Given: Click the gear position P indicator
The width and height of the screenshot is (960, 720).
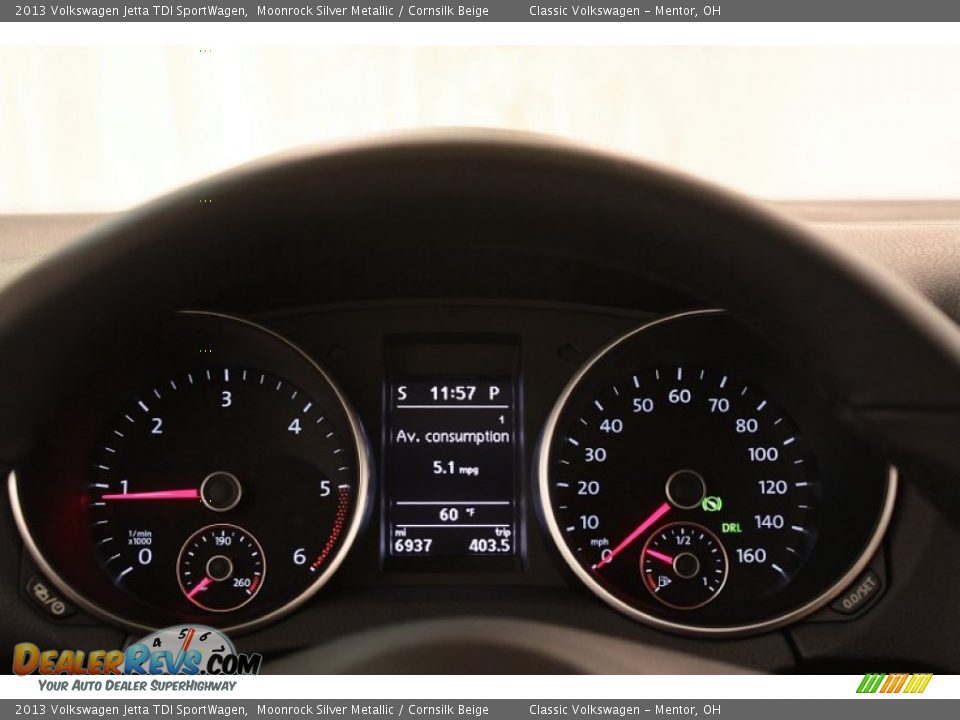Looking at the screenshot, I should (x=494, y=393).
